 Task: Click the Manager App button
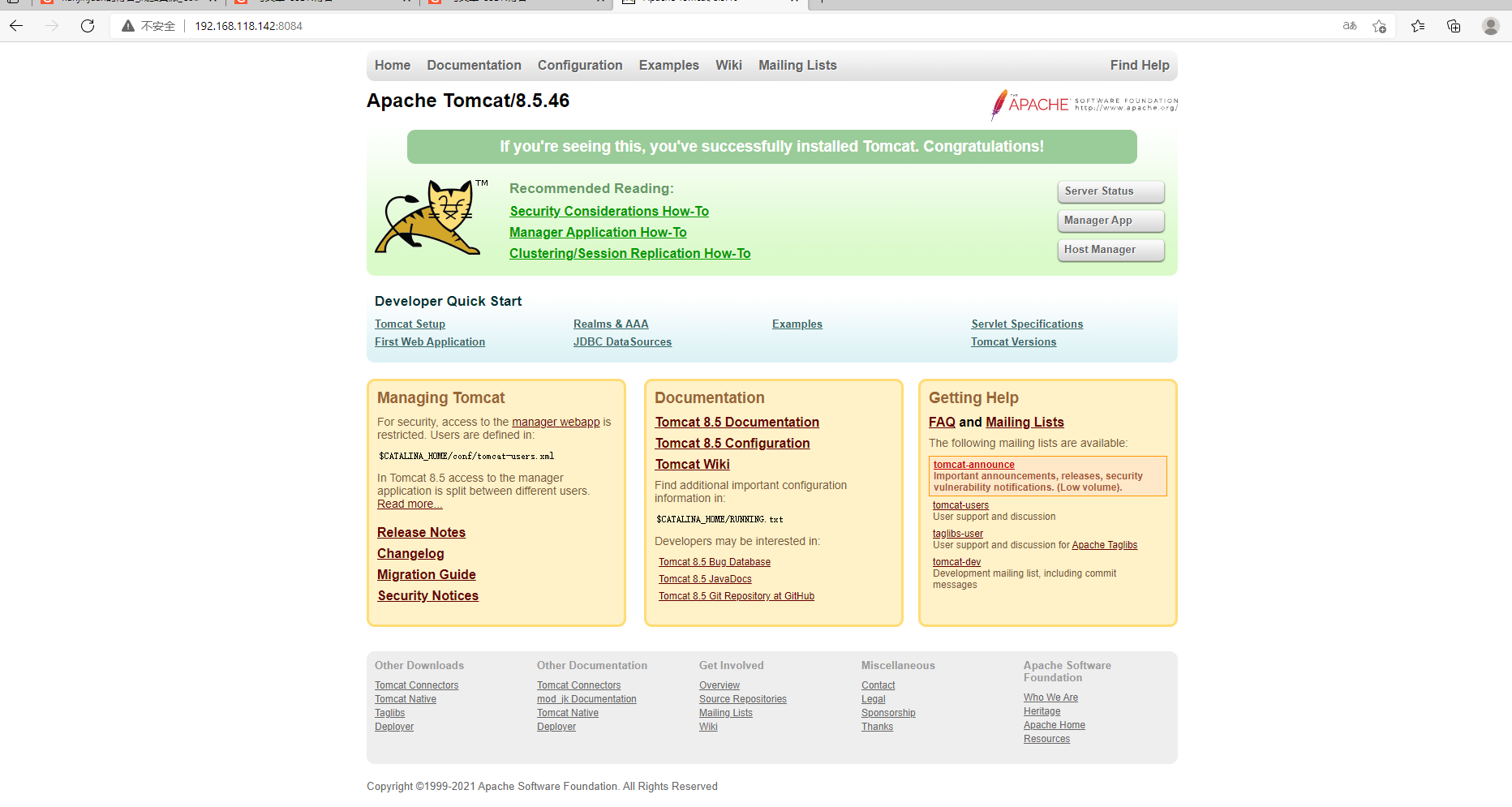(x=1111, y=221)
